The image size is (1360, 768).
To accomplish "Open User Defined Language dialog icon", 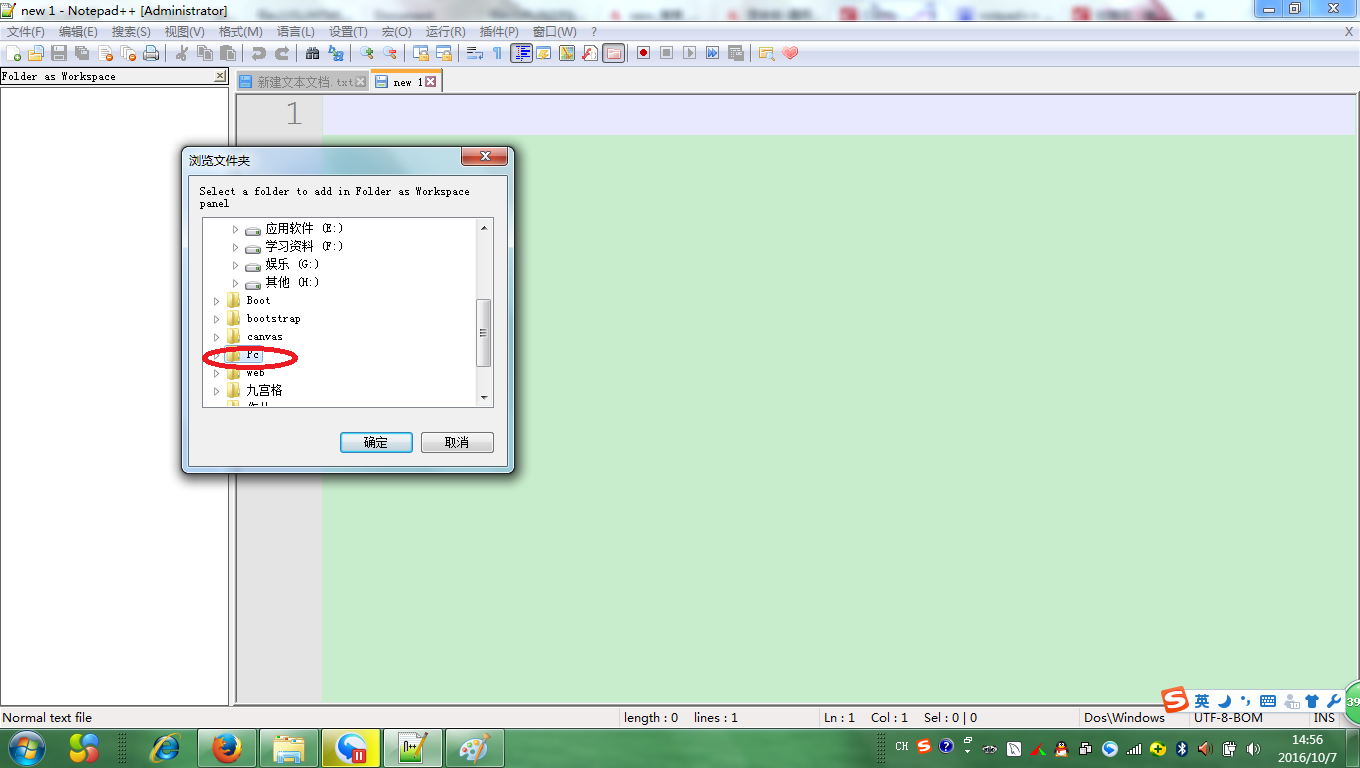I will click(543, 53).
